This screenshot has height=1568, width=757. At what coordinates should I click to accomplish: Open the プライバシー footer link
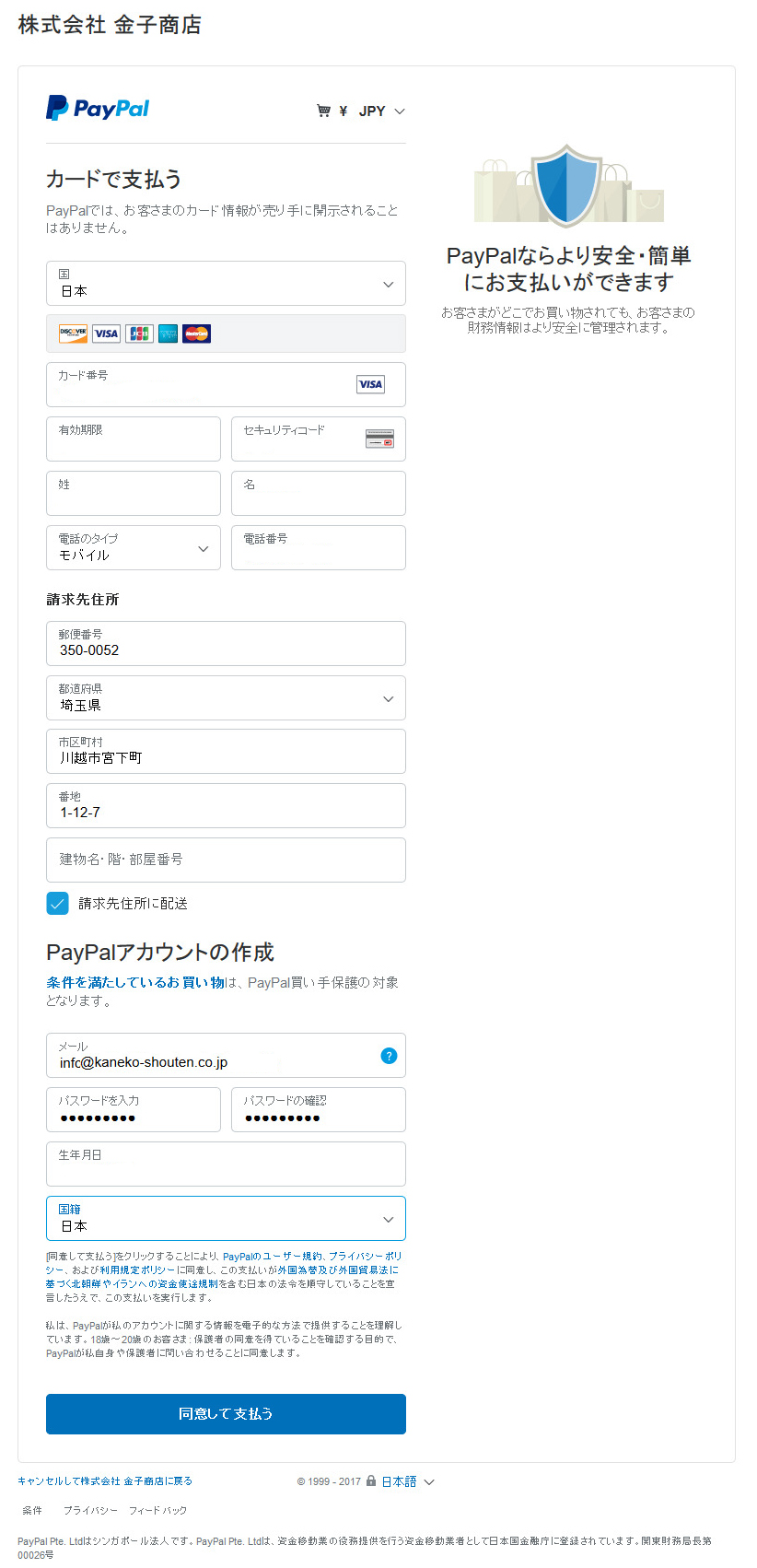pyautogui.click(x=90, y=1510)
